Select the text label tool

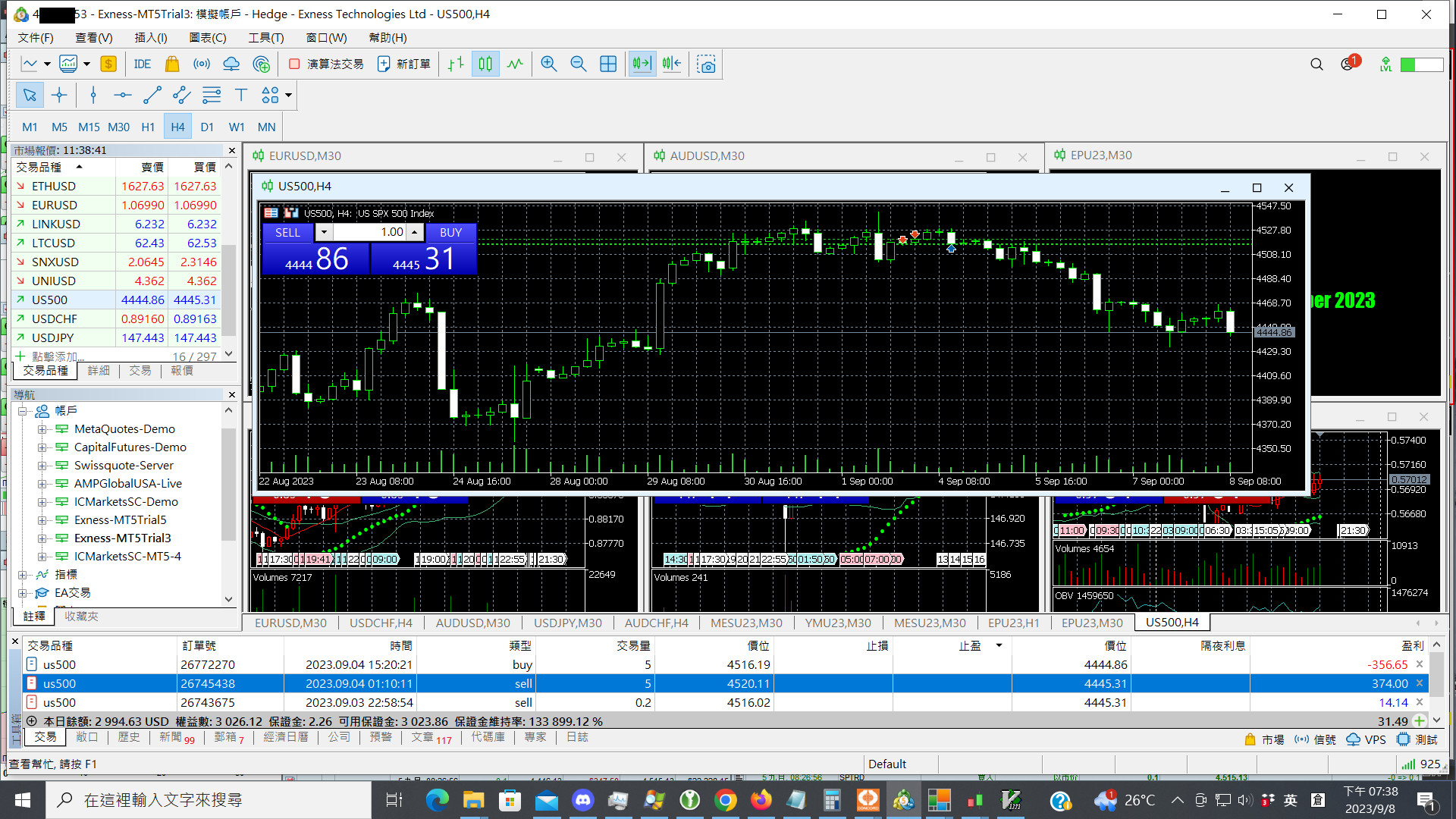241,95
